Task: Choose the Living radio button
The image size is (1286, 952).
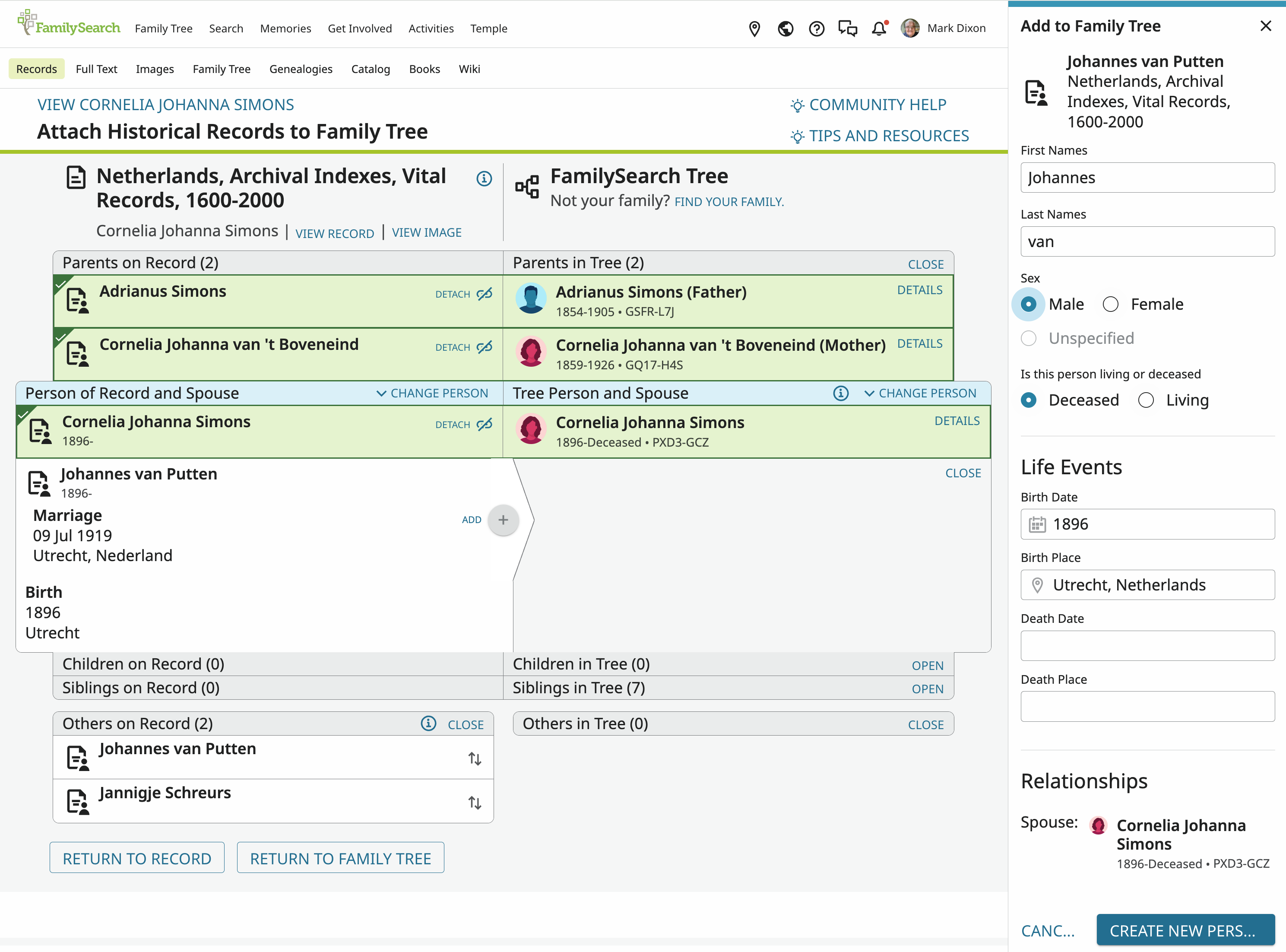Action: pos(1146,400)
